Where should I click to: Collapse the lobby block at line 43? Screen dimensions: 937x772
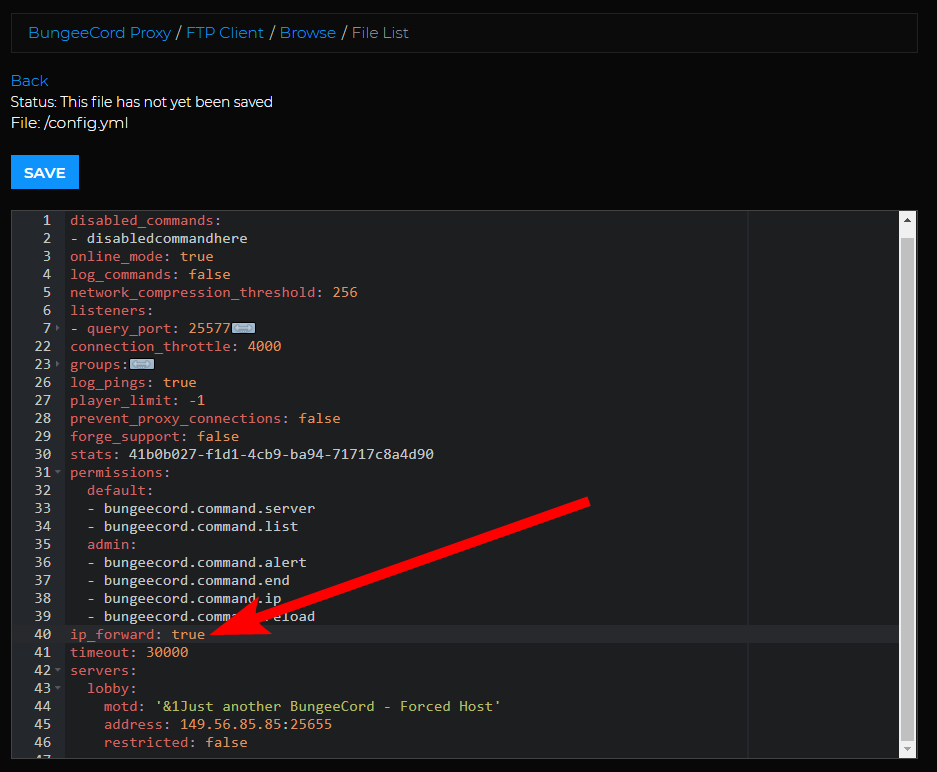click(58, 688)
